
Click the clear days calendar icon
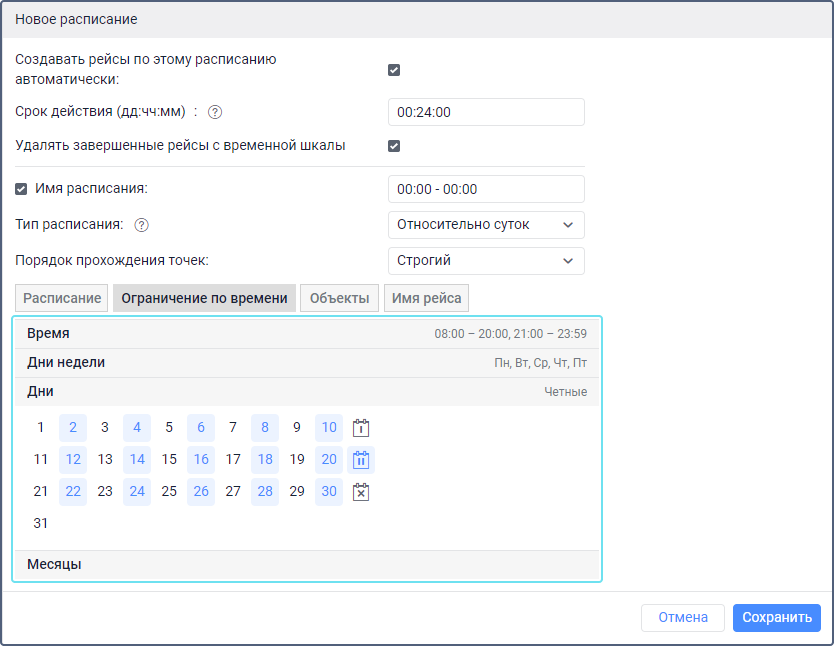[x=361, y=492]
